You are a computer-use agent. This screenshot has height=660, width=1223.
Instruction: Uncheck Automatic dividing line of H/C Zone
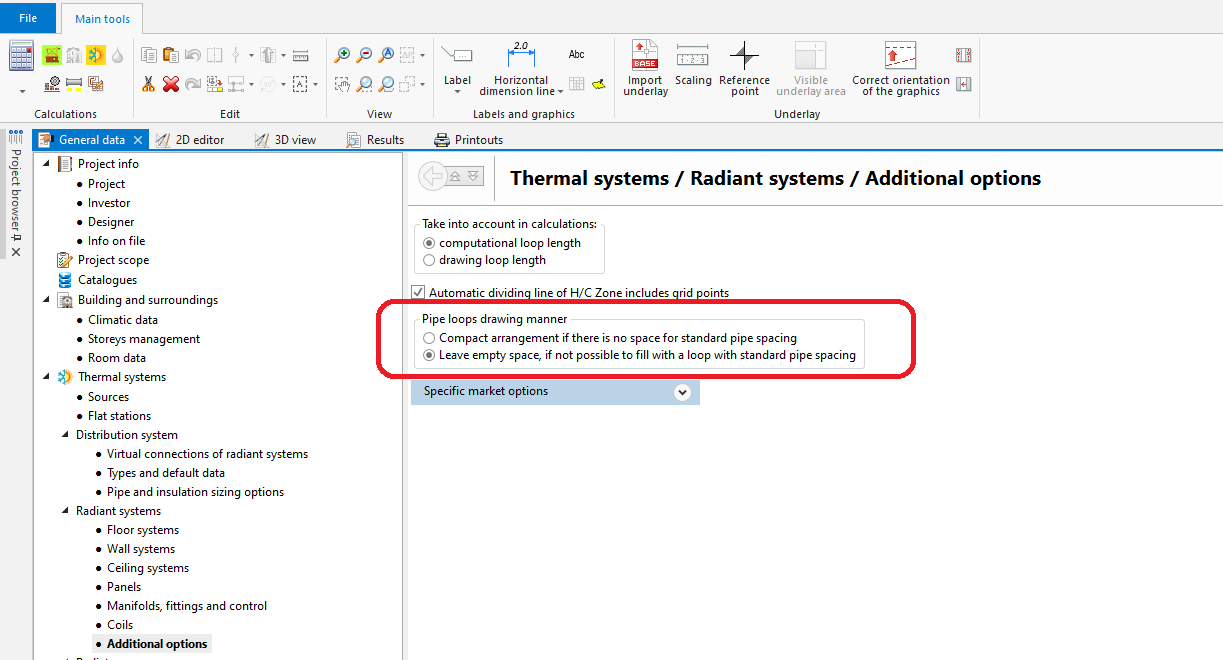point(418,292)
